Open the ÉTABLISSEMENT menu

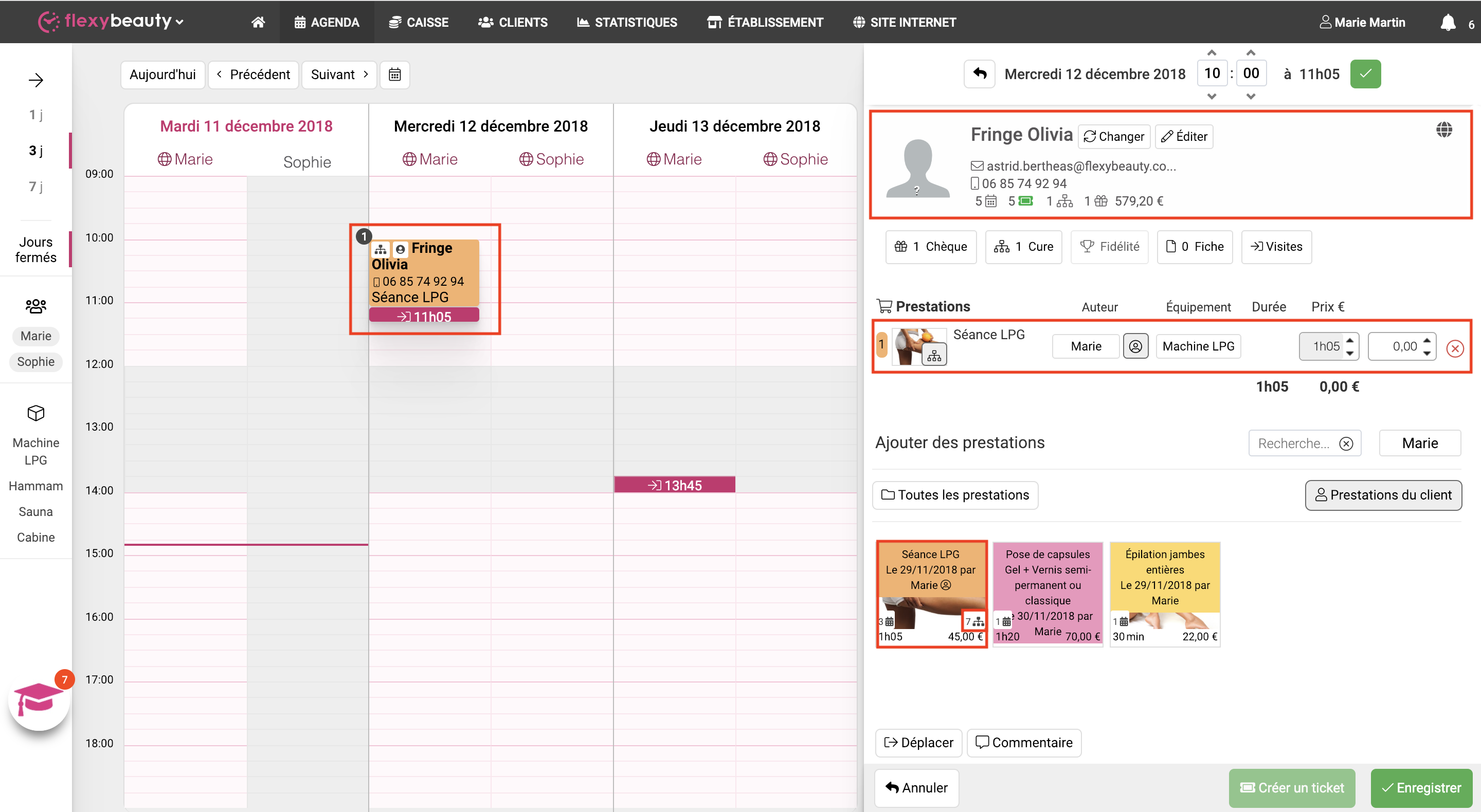click(765, 22)
